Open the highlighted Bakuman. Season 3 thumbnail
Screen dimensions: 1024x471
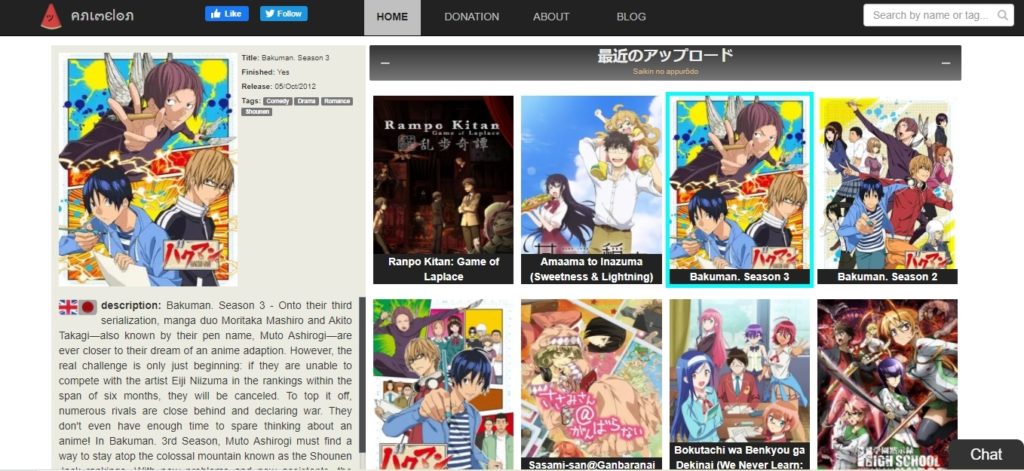pyautogui.click(x=739, y=189)
